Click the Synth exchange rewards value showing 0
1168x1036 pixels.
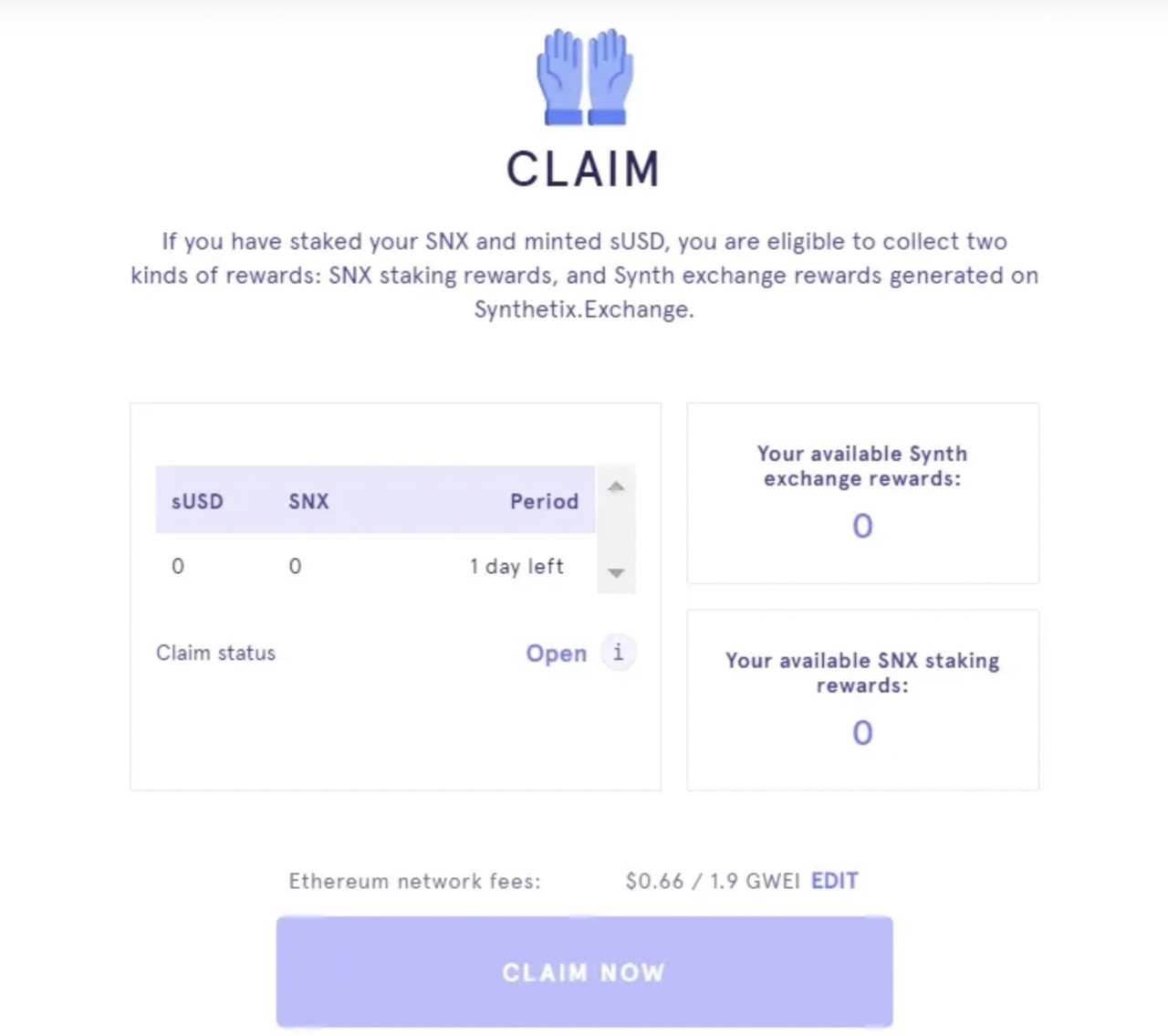click(861, 526)
